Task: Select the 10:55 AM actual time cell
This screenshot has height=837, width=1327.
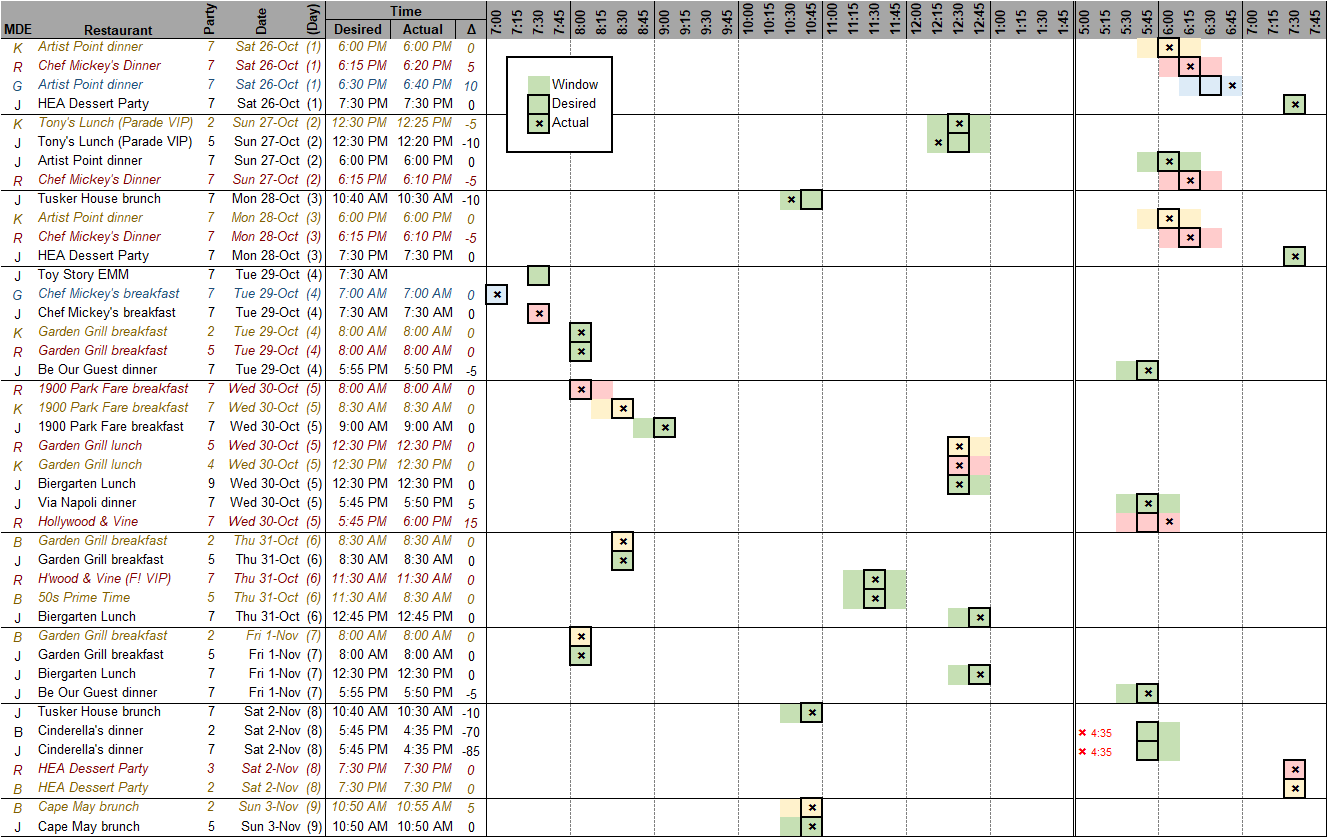Action: click(x=424, y=807)
